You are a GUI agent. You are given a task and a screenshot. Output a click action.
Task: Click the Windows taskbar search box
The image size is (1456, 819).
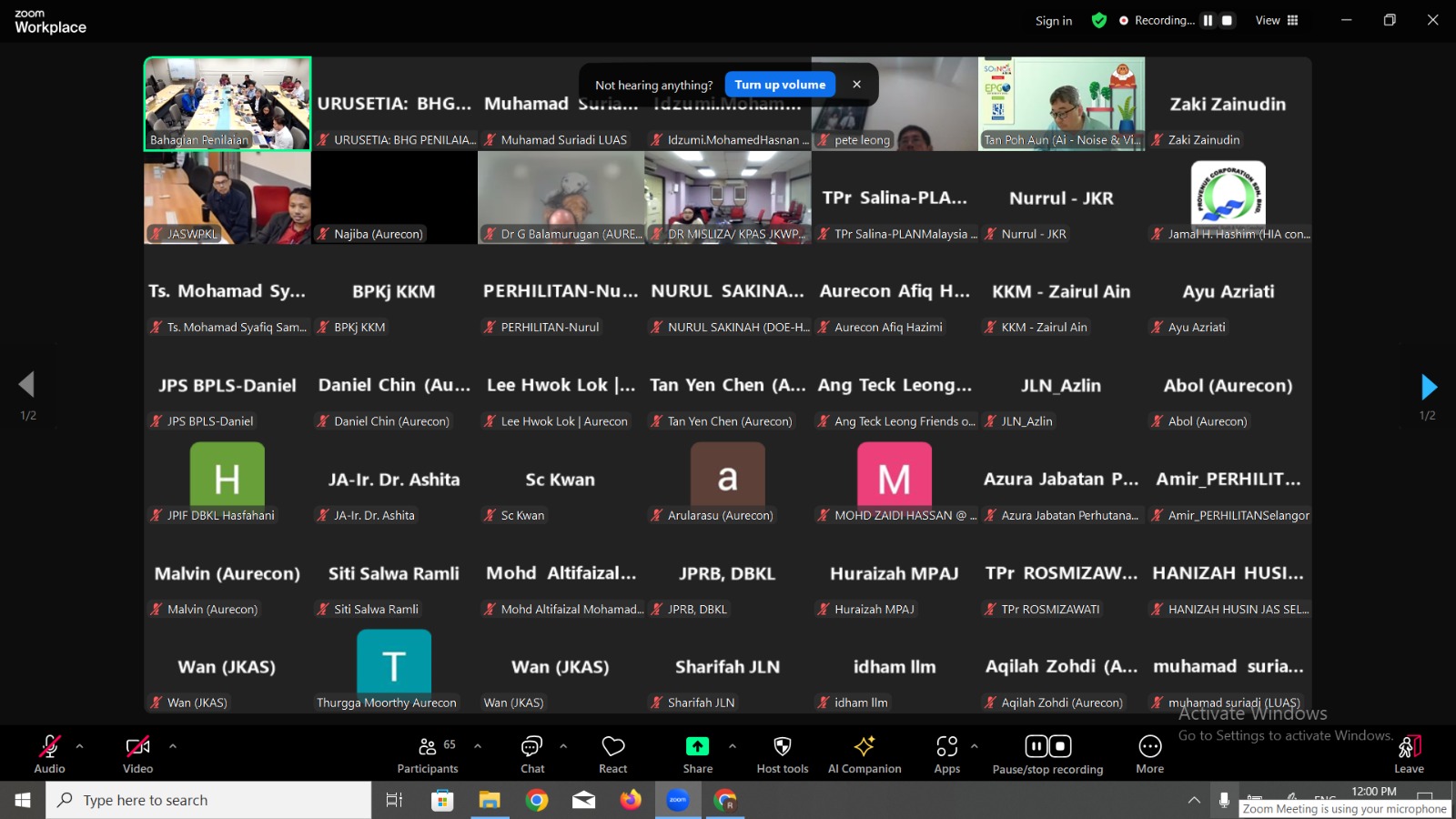[208, 800]
